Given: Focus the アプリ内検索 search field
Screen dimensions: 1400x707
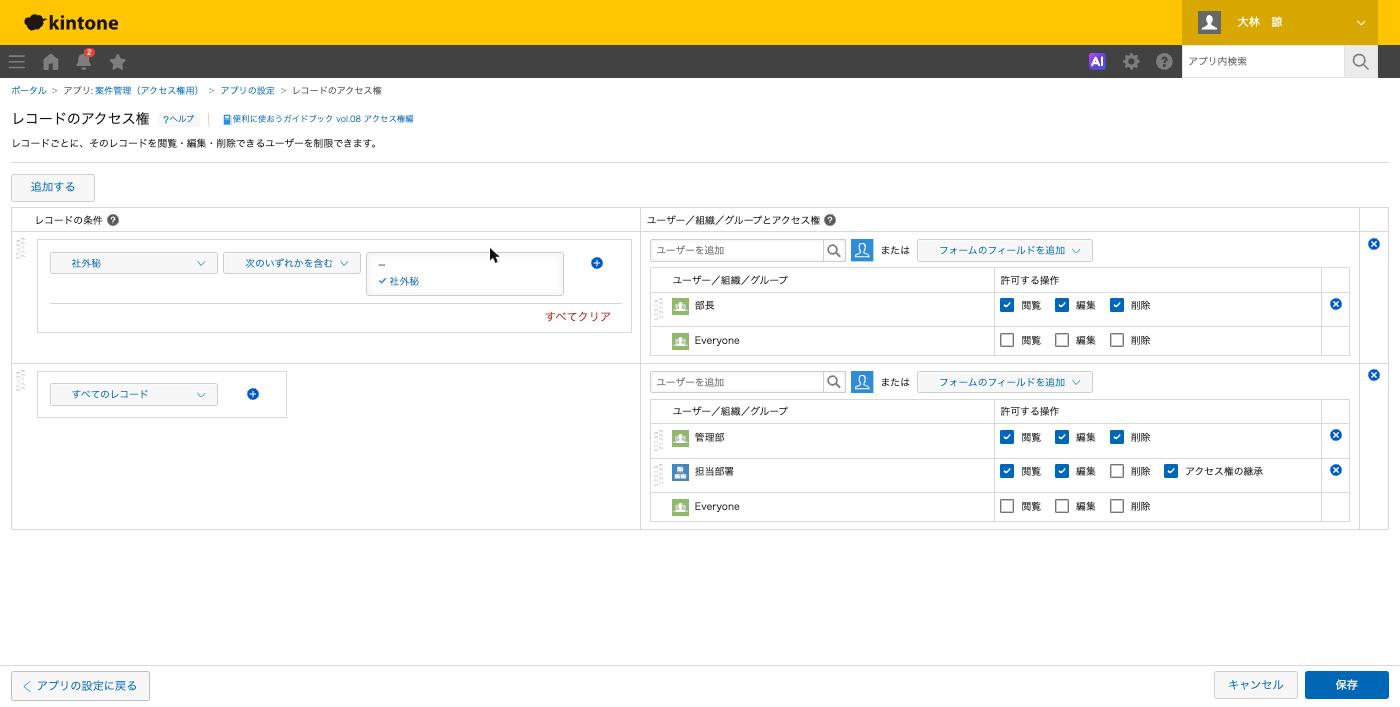Looking at the screenshot, I should [1263, 61].
